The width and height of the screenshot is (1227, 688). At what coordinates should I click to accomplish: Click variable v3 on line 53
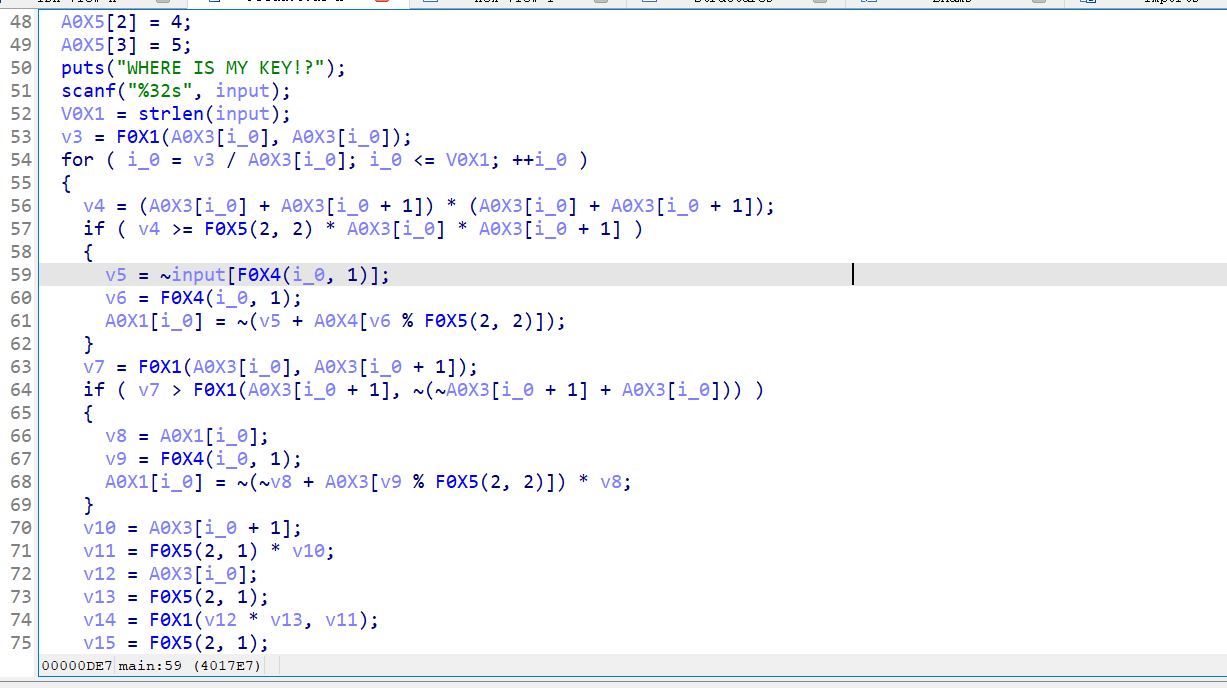[x=72, y=137]
